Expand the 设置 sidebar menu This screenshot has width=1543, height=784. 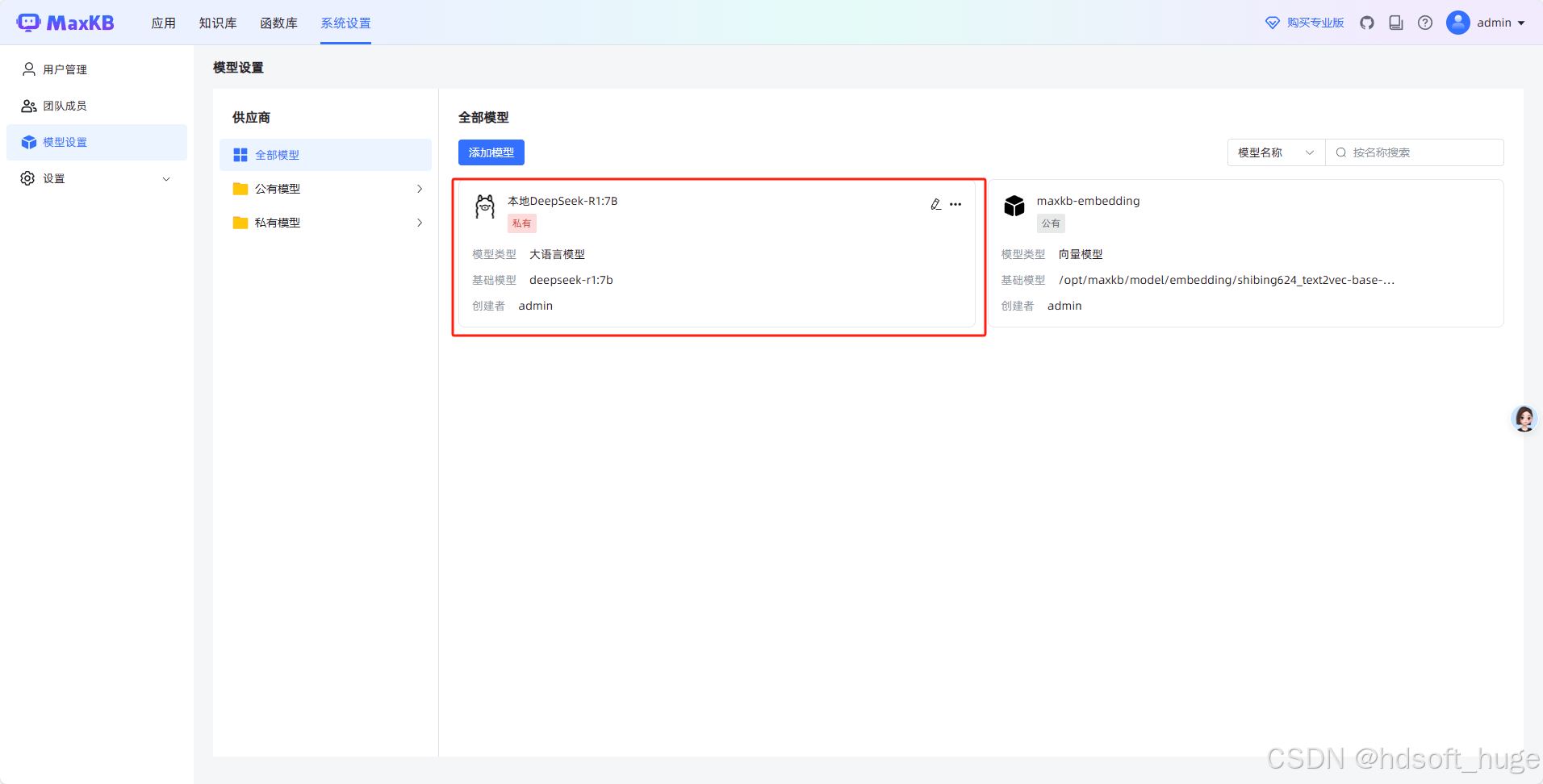(x=97, y=178)
